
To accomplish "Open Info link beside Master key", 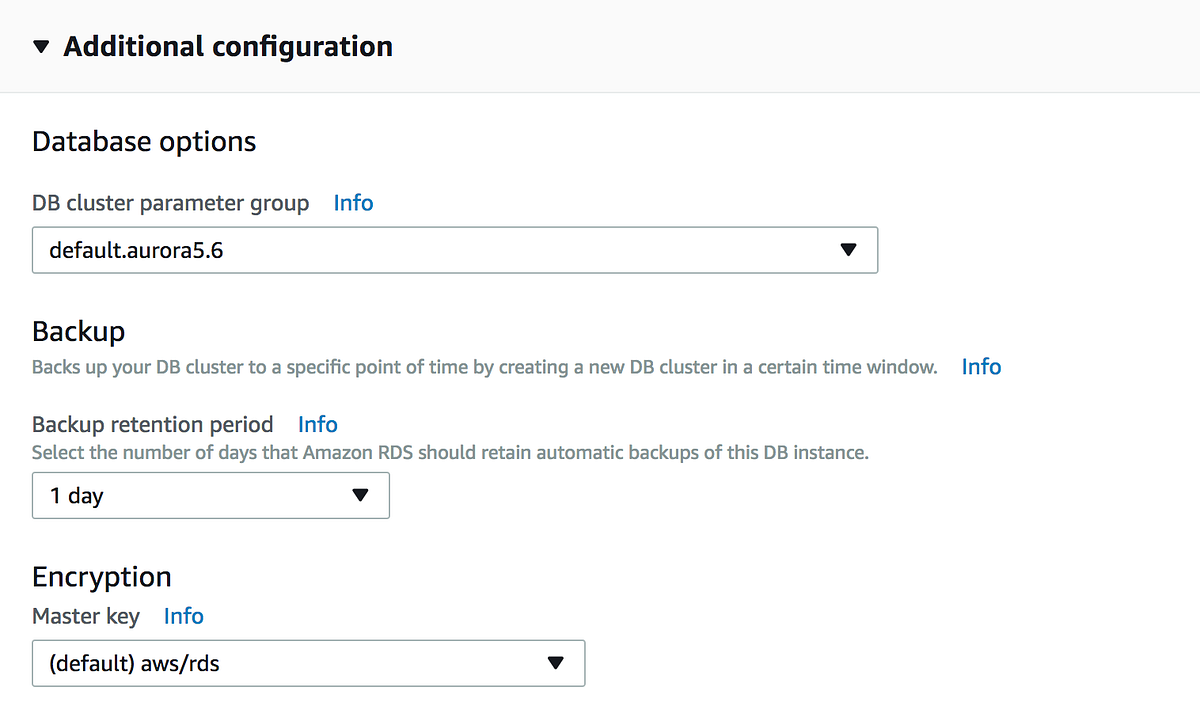I will pos(184,616).
